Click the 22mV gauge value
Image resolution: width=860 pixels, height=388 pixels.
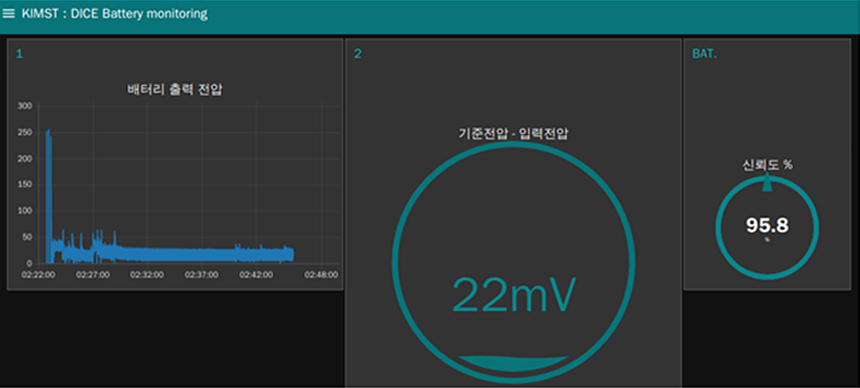[x=513, y=296]
